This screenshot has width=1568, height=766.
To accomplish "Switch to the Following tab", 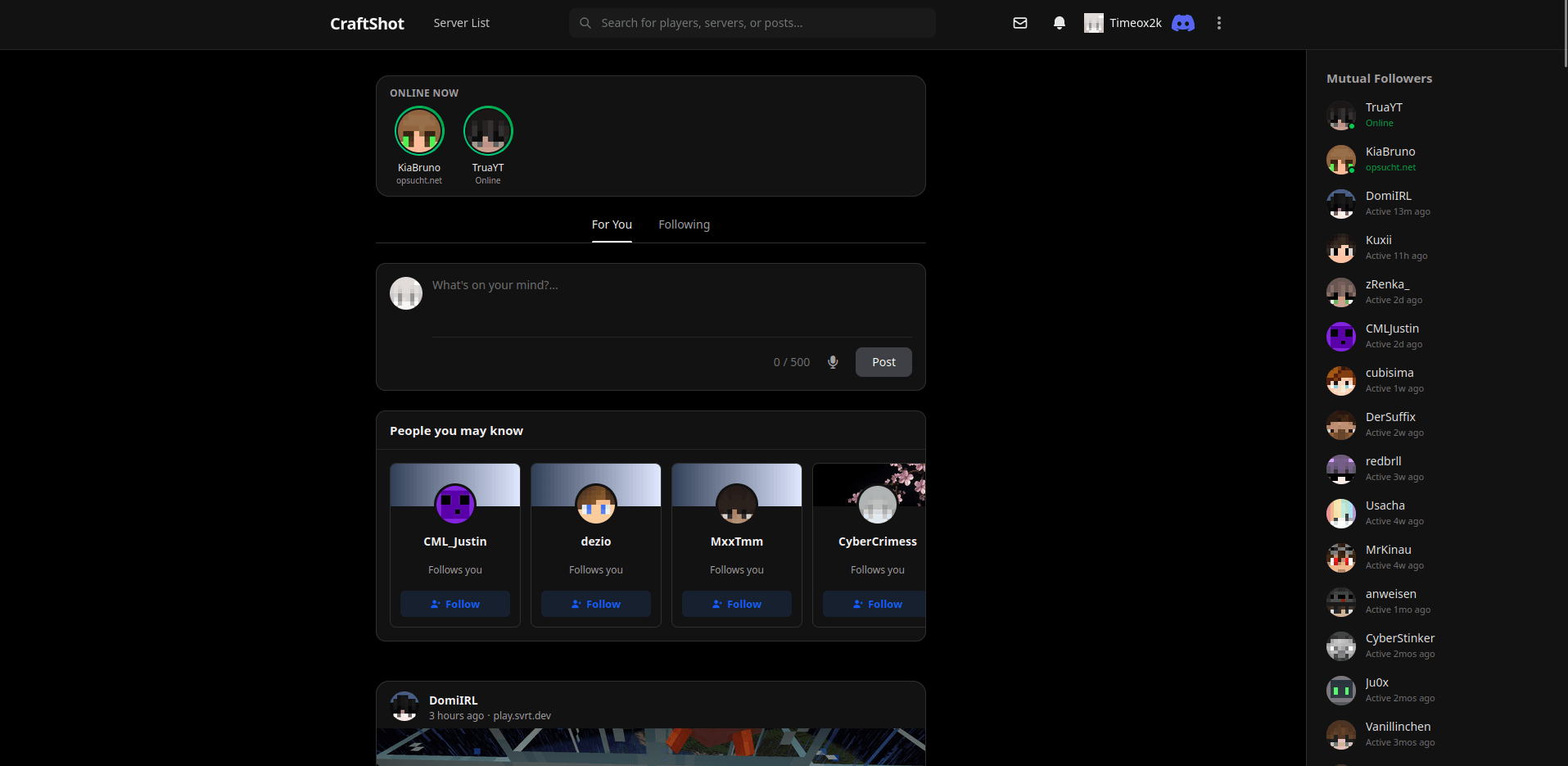I will [684, 224].
